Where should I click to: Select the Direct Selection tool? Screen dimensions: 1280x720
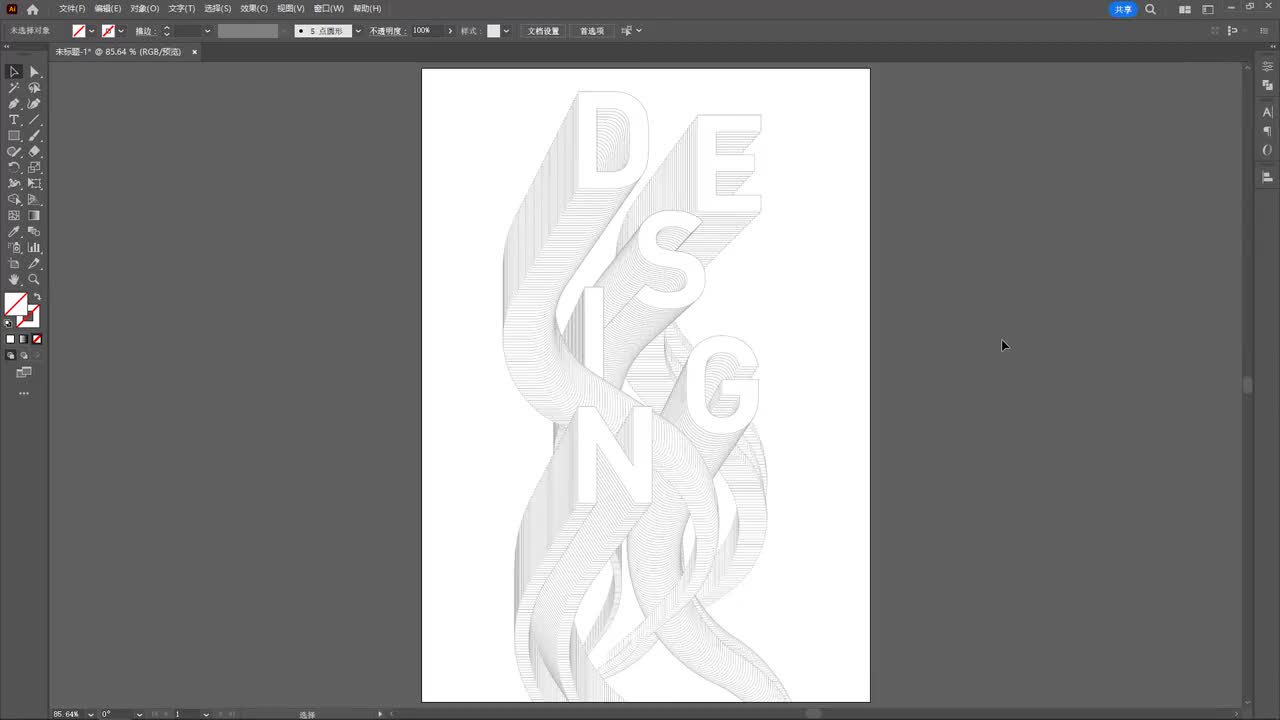click(x=34, y=72)
